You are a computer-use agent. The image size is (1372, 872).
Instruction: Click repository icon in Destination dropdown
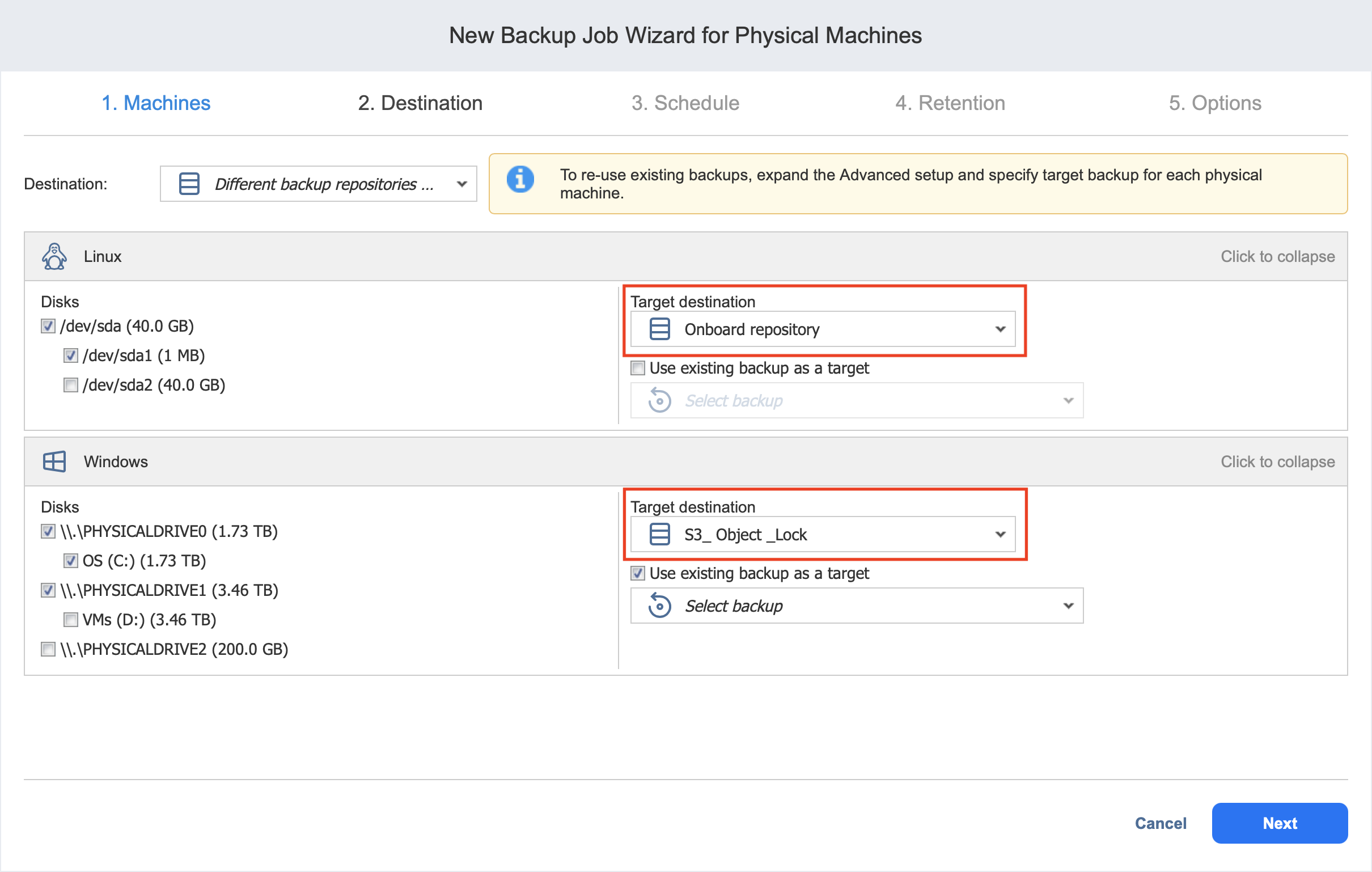tap(189, 184)
